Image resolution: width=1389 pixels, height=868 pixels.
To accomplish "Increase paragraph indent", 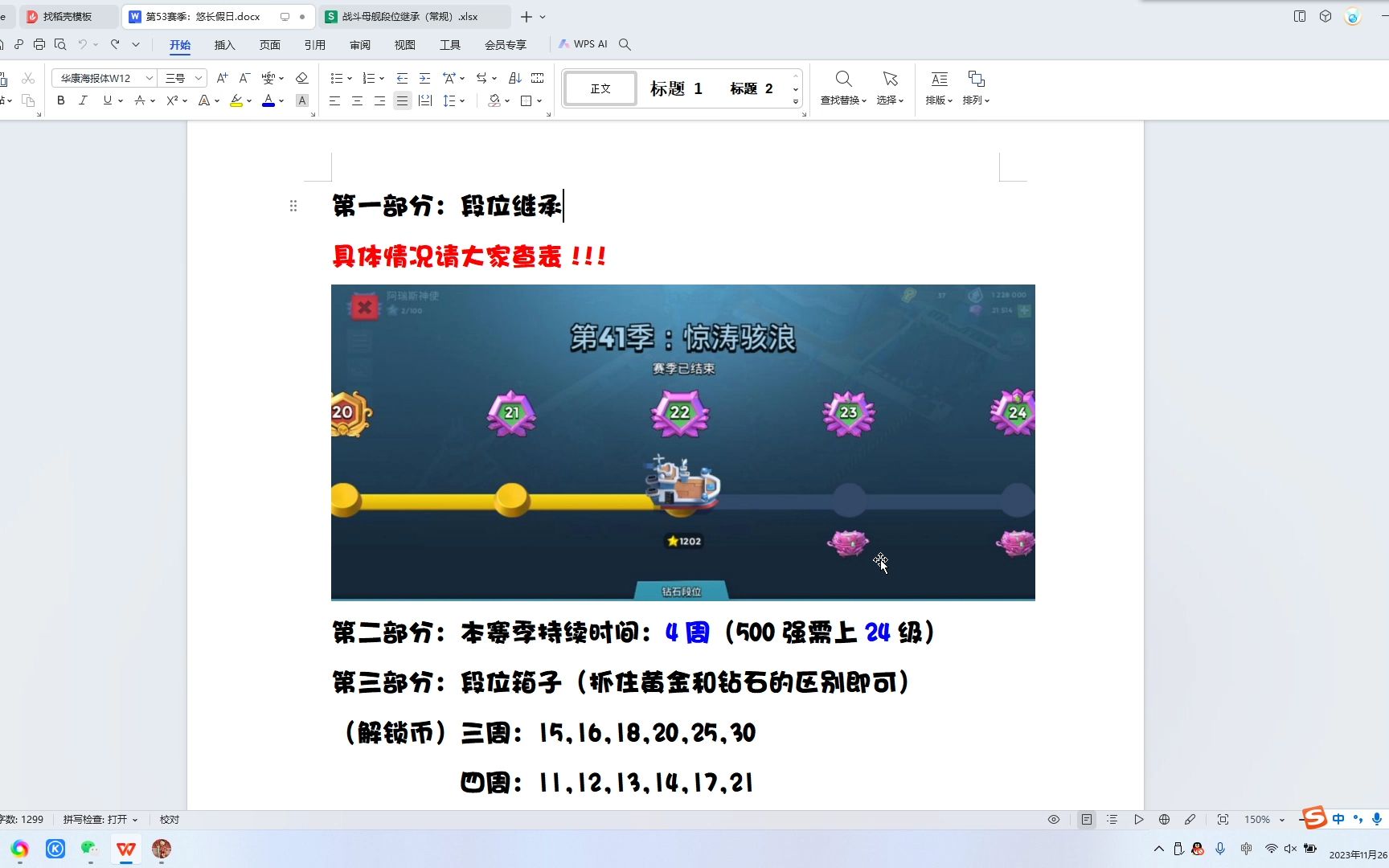I will coord(424,78).
